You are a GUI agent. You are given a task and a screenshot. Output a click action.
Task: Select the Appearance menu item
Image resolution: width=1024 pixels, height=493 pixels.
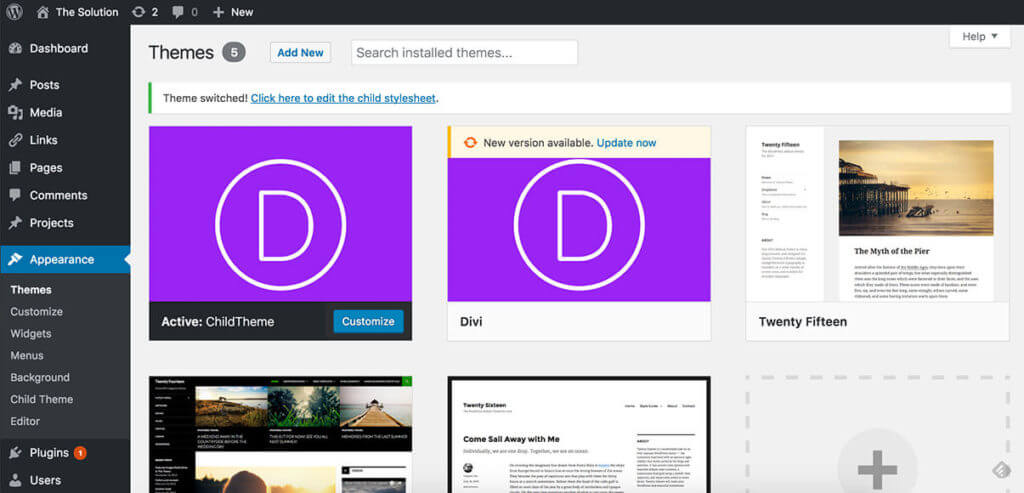click(65, 259)
